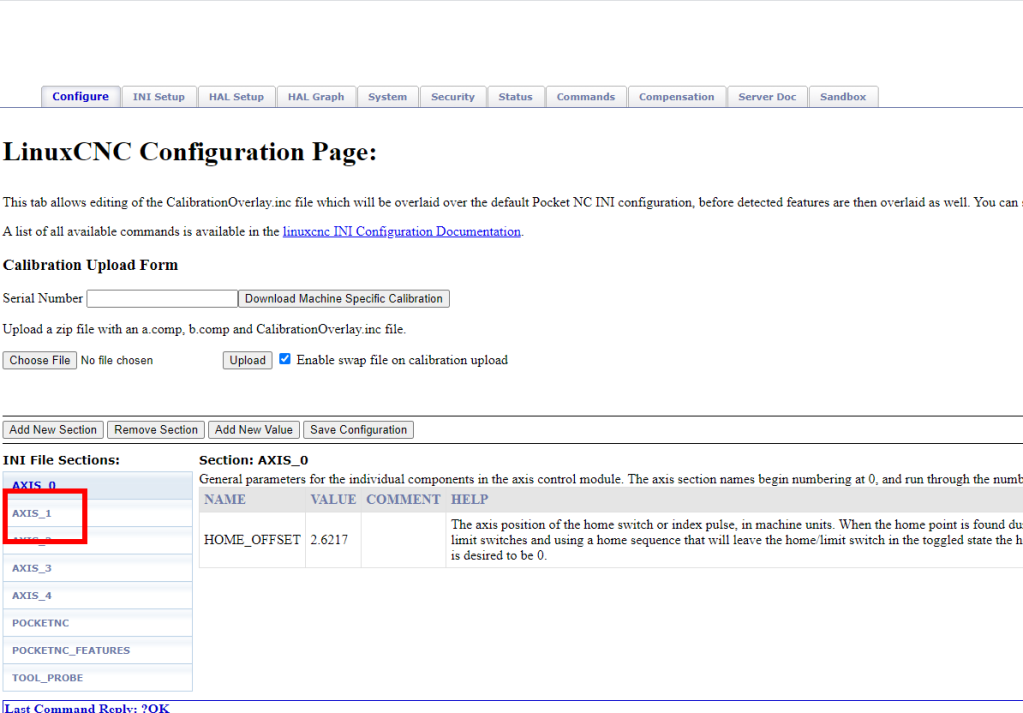
Task: Click Add New Section button
Action: click(53, 430)
